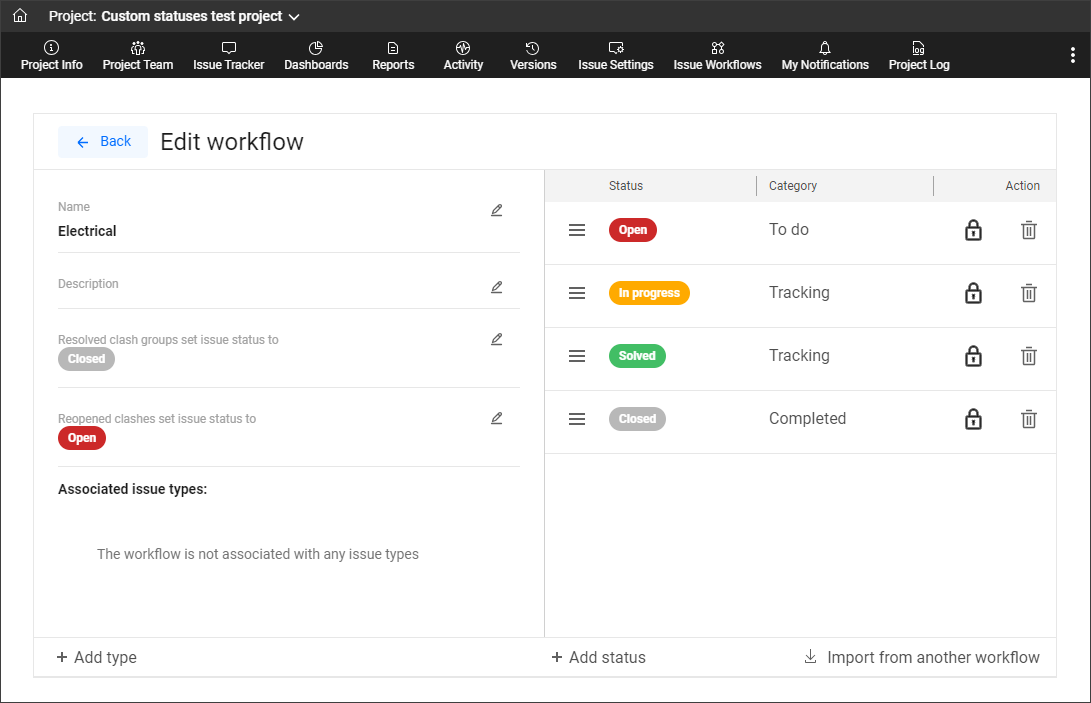Expand the project name dropdown

[x=293, y=17]
